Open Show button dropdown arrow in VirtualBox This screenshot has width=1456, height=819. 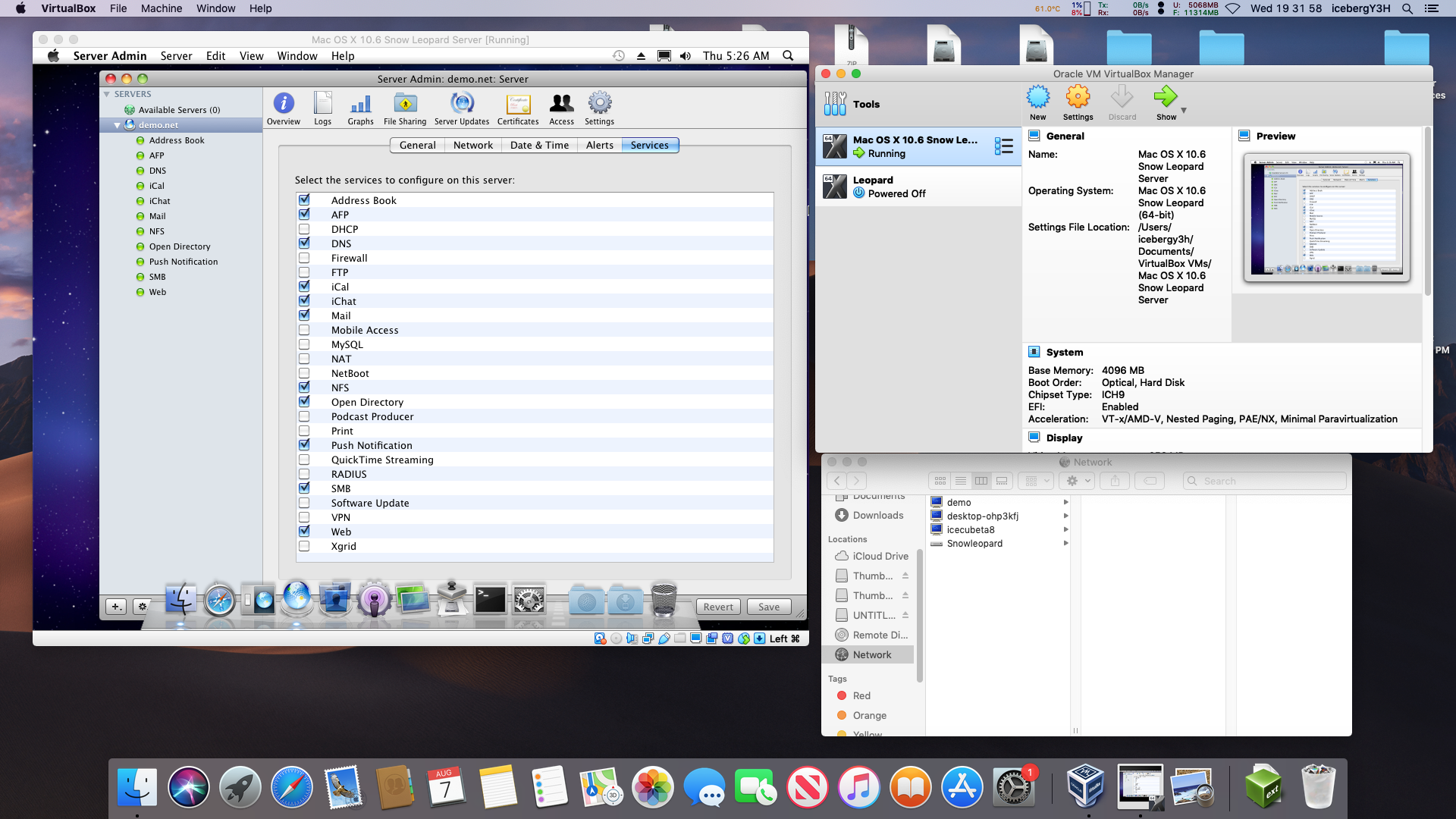point(1184,111)
